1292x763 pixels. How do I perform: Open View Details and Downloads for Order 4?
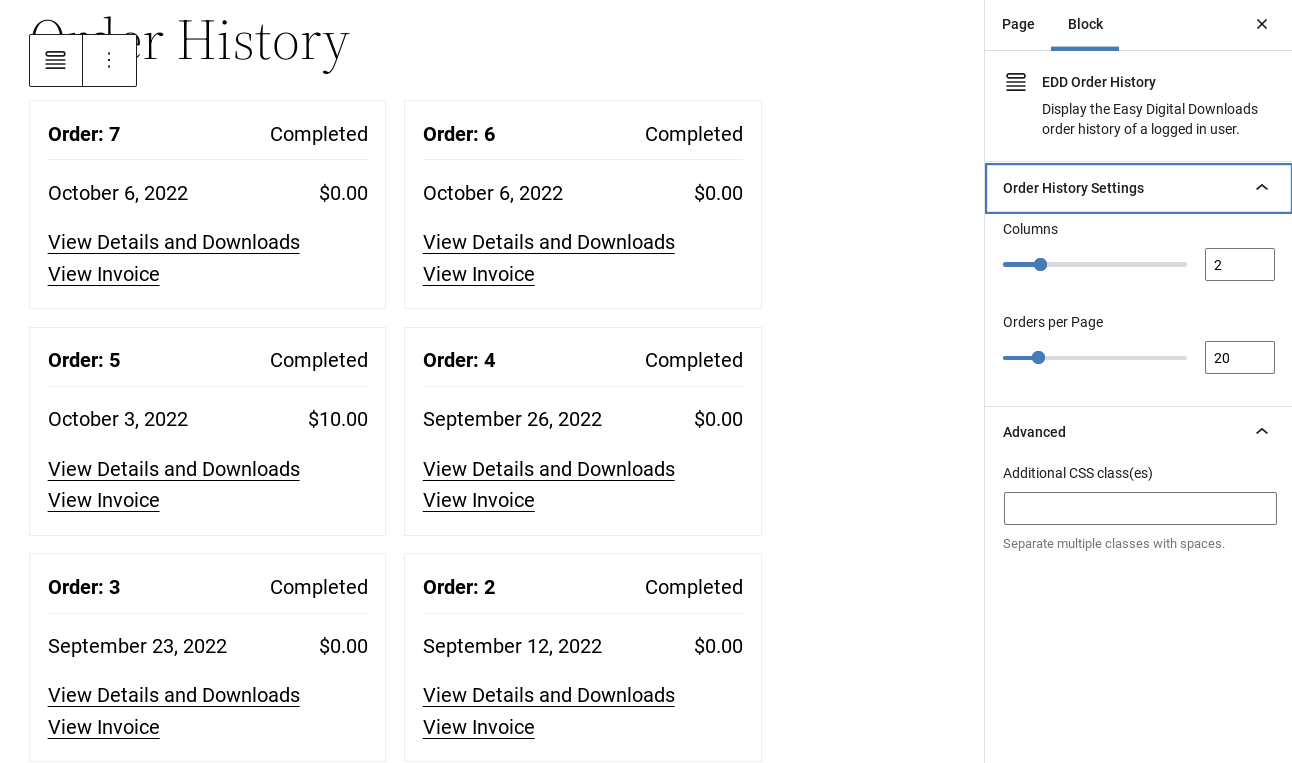[549, 470]
